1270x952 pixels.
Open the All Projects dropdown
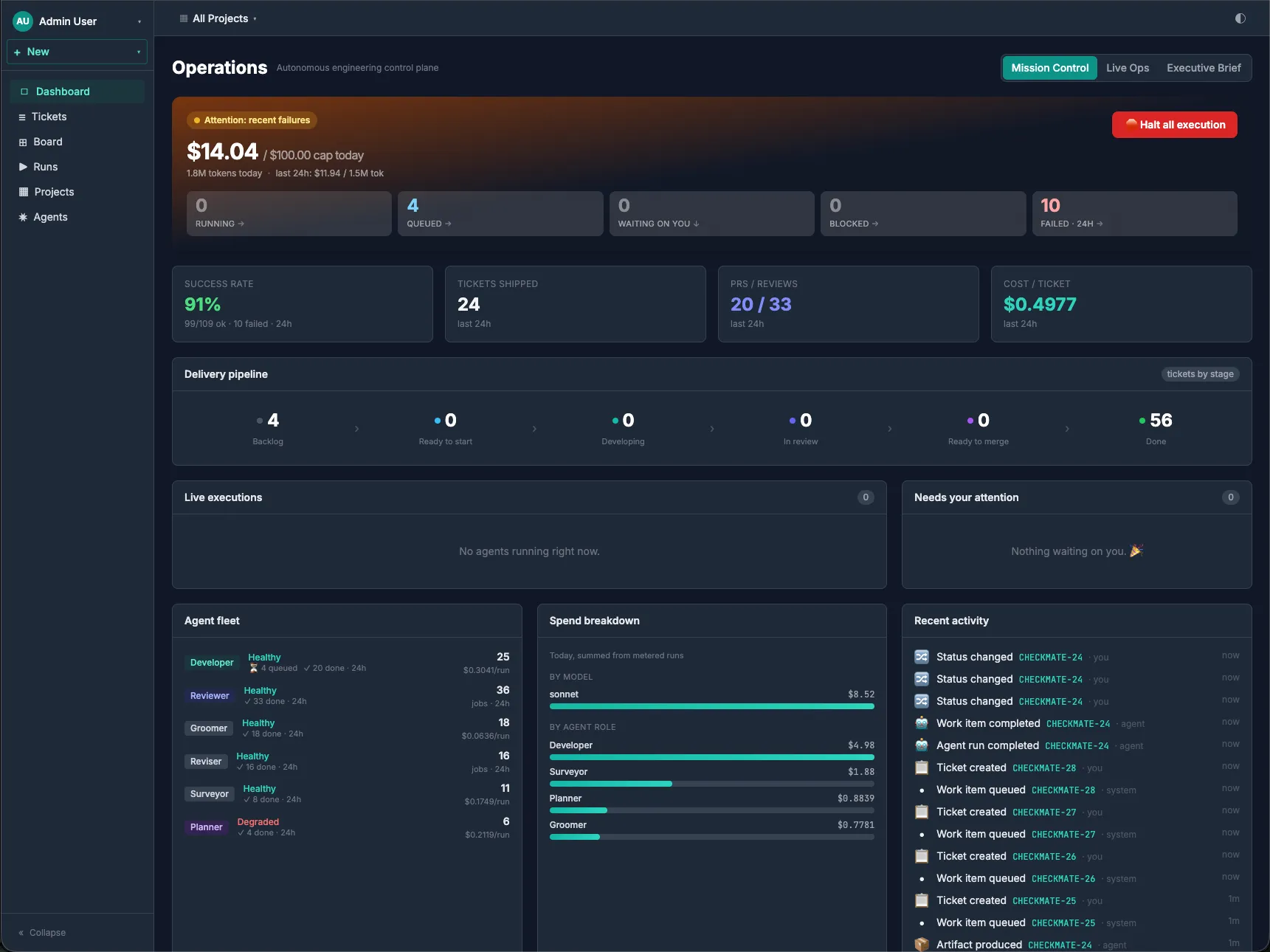pos(218,18)
